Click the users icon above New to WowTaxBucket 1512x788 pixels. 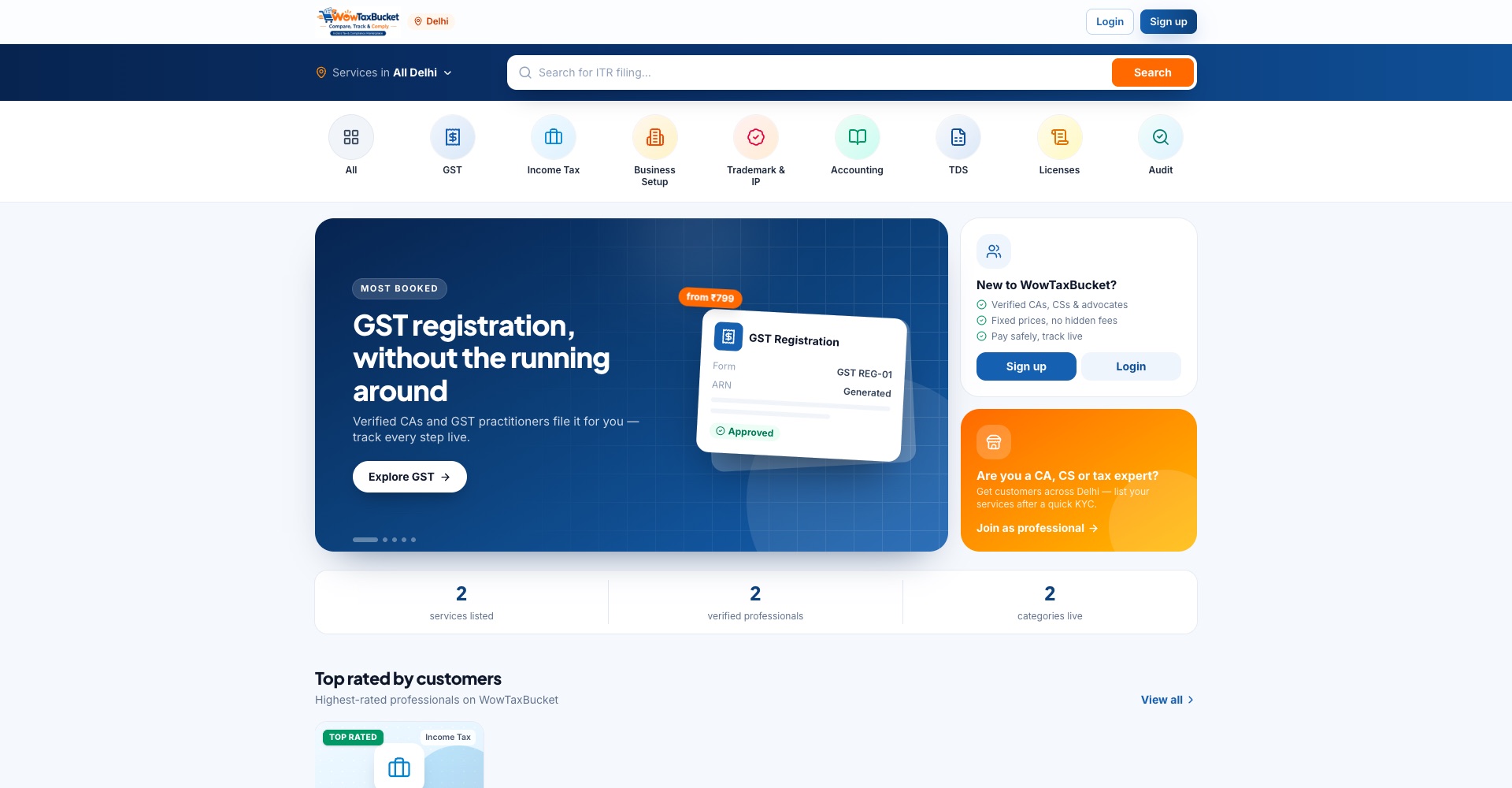pos(994,251)
